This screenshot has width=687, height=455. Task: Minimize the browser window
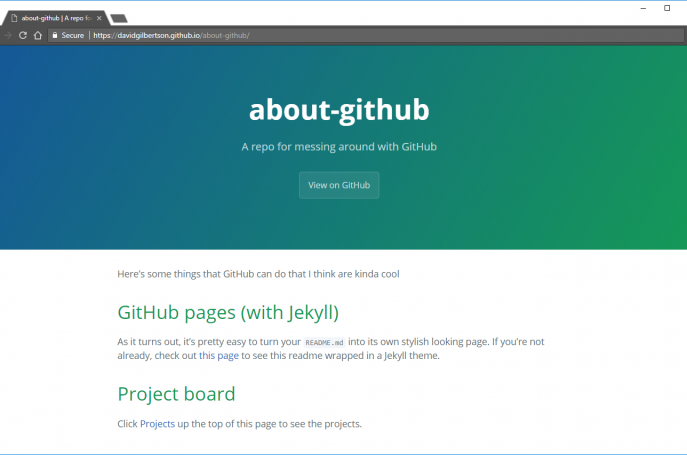coord(643,8)
